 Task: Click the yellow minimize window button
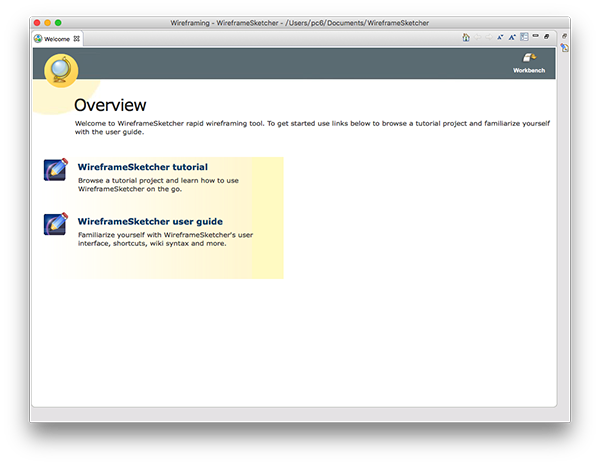pyautogui.click(x=47, y=23)
